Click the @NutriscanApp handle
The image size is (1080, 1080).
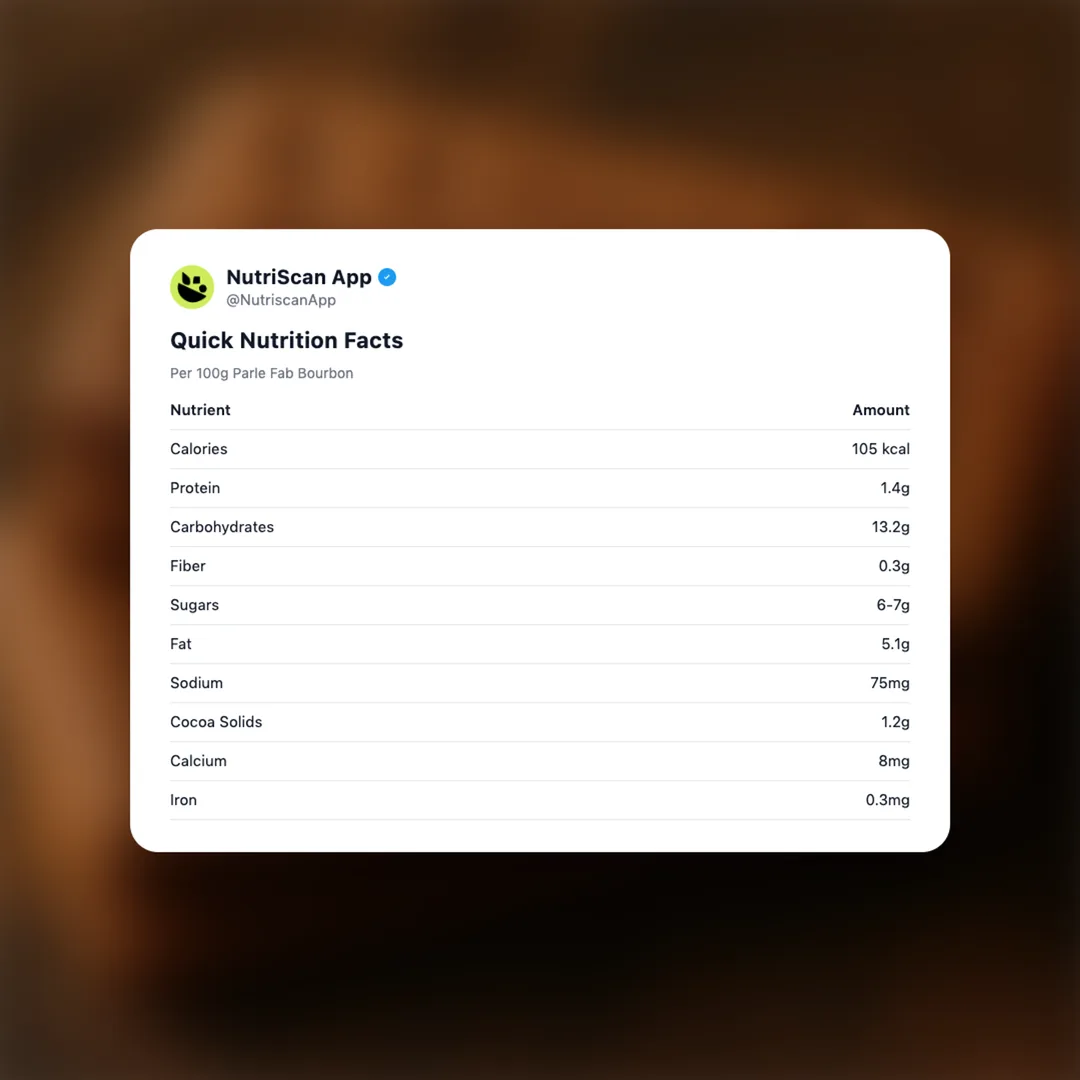(x=281, y=300)
